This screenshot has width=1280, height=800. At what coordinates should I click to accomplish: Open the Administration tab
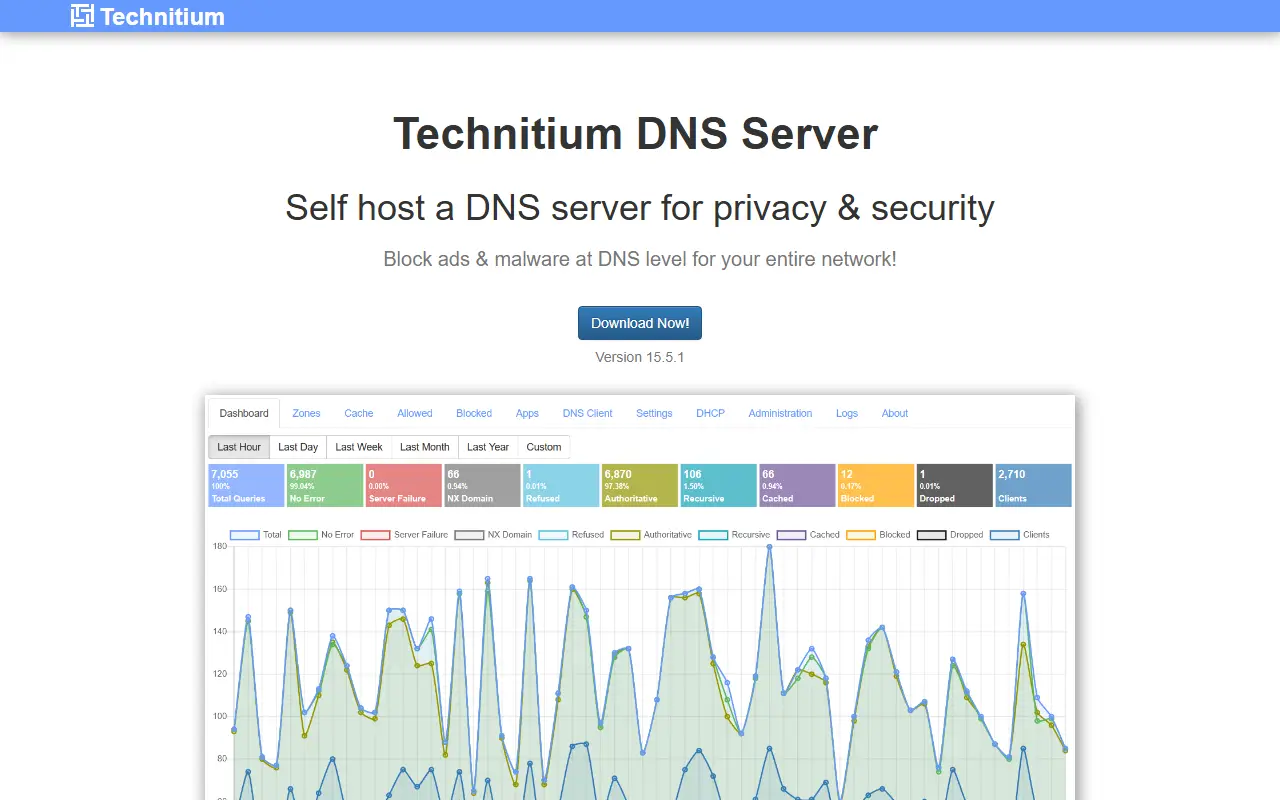[780, 413]
